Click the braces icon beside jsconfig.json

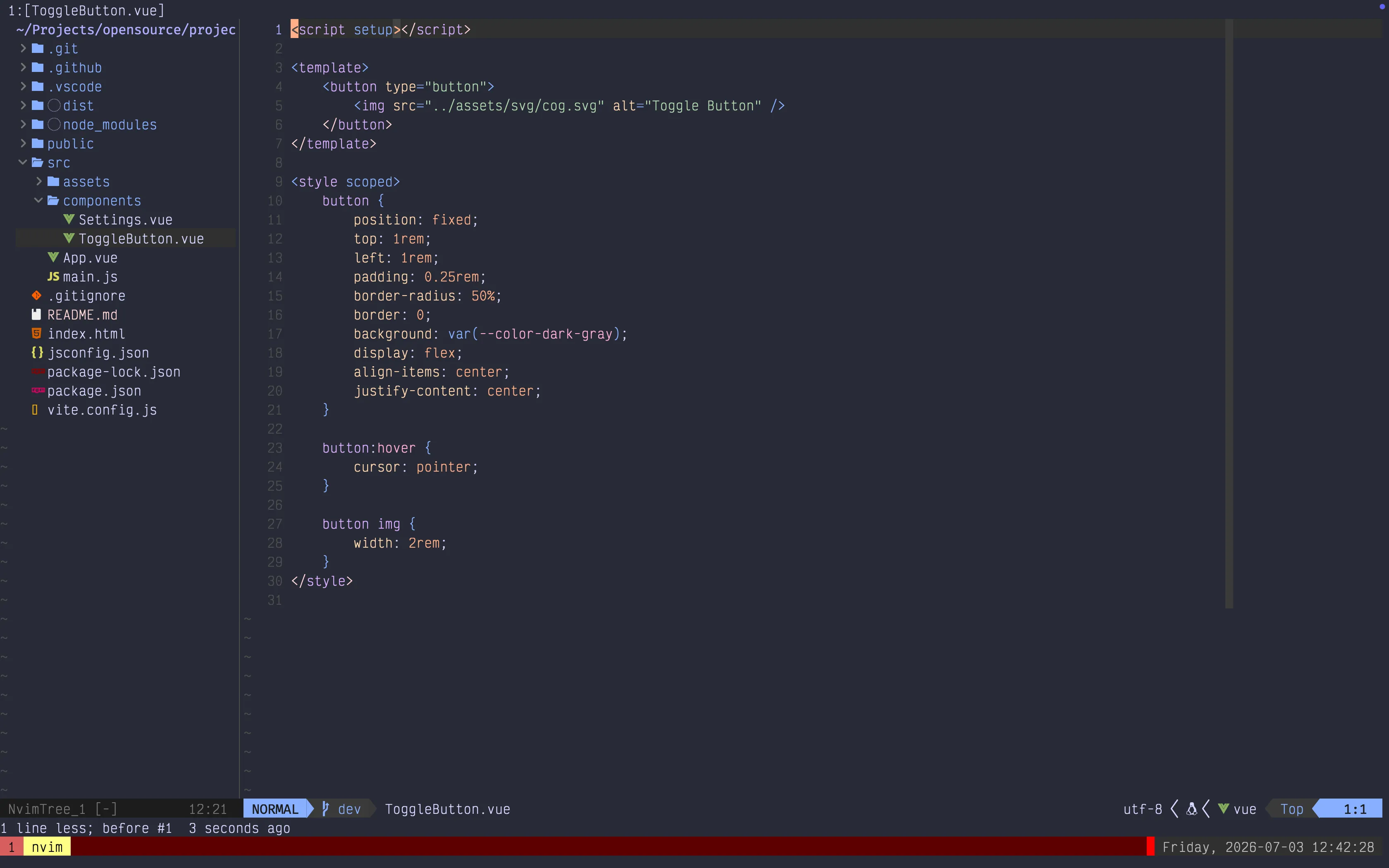(x=37, y=353)
